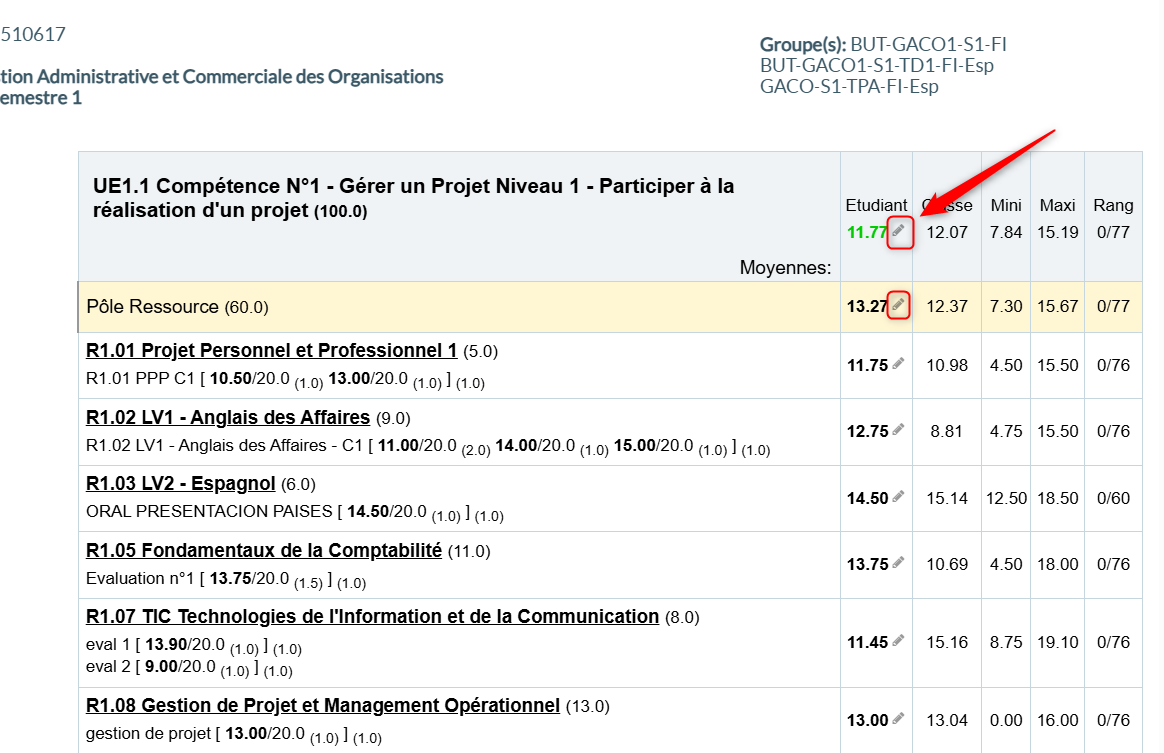Open R1.08 Gestion de Projet et Management
Screen dimensions: 1164x753
pos(322,706)
